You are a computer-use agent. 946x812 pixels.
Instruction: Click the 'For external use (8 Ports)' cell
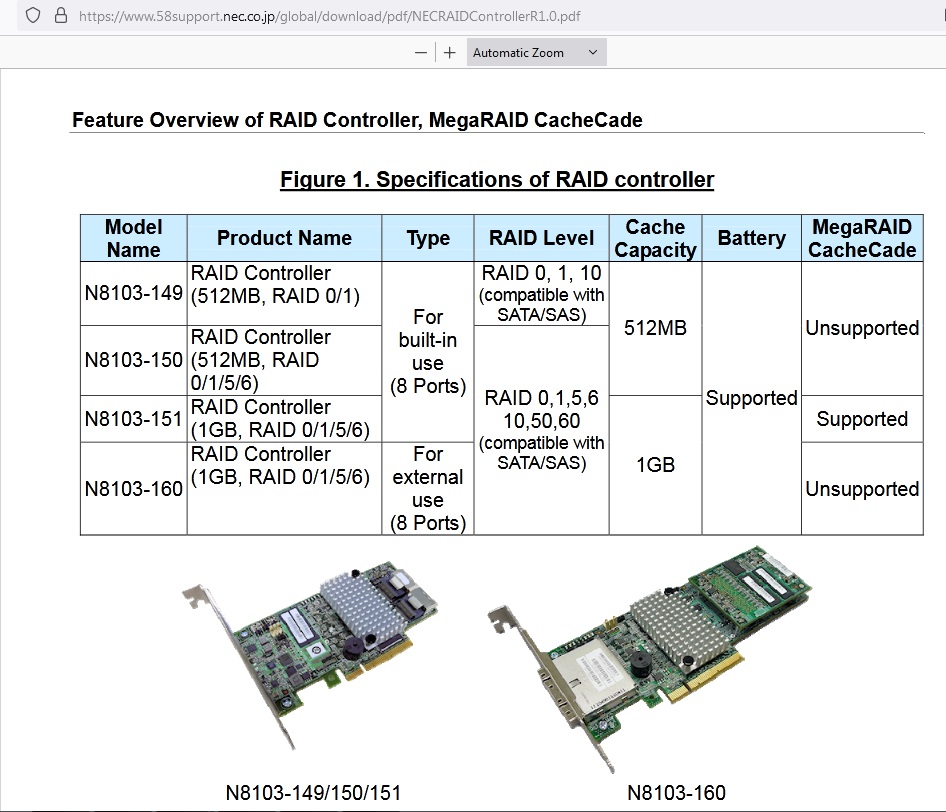(x=428, y=489)
